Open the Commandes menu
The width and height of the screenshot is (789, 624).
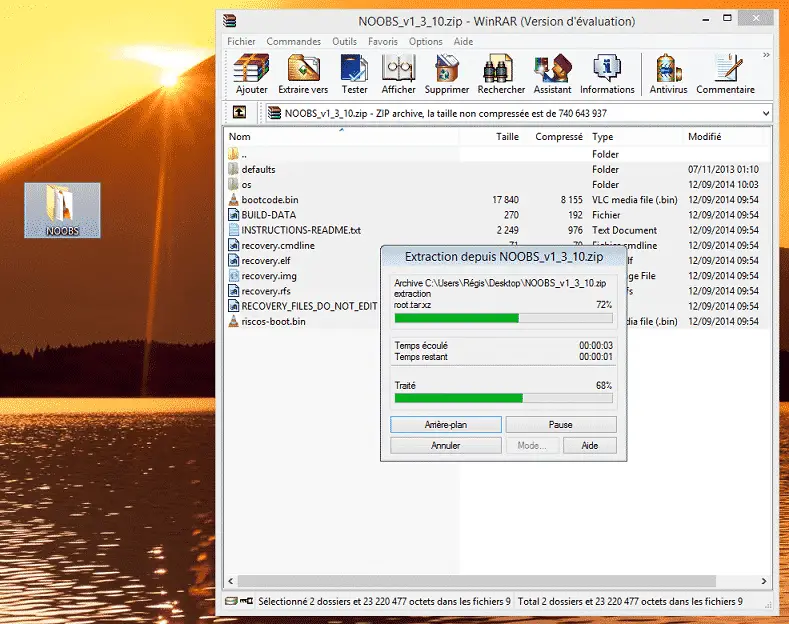coord(293,41)
